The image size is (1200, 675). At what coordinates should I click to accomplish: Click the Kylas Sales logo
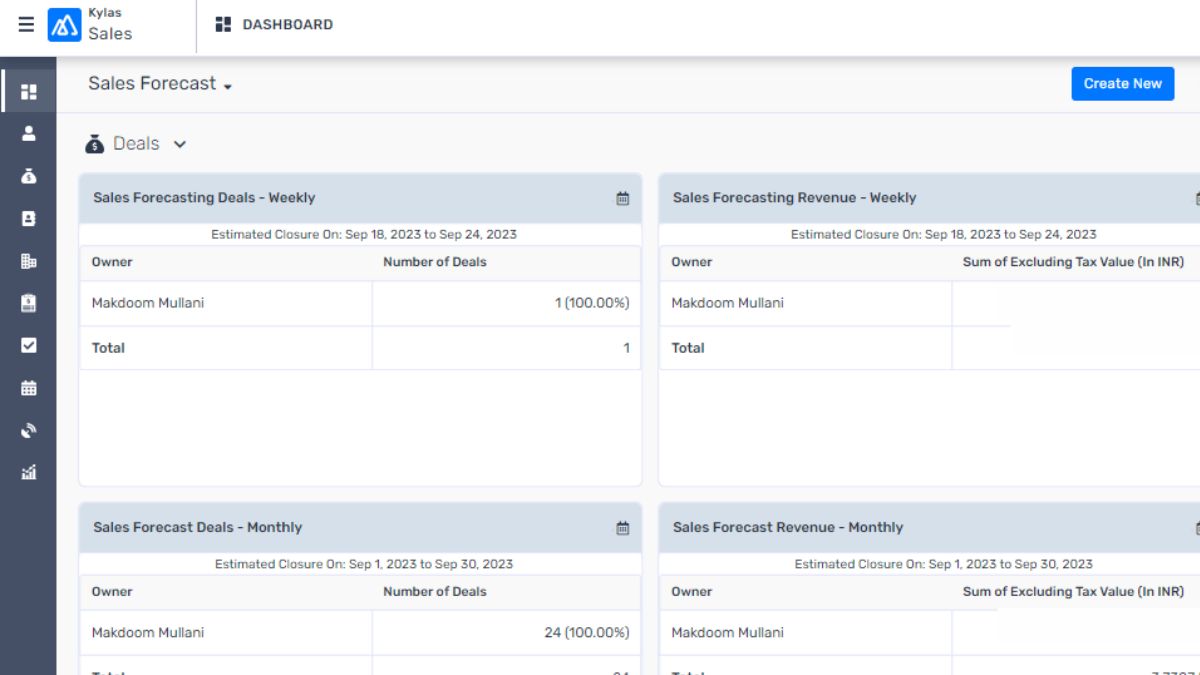tap(65, 25)
